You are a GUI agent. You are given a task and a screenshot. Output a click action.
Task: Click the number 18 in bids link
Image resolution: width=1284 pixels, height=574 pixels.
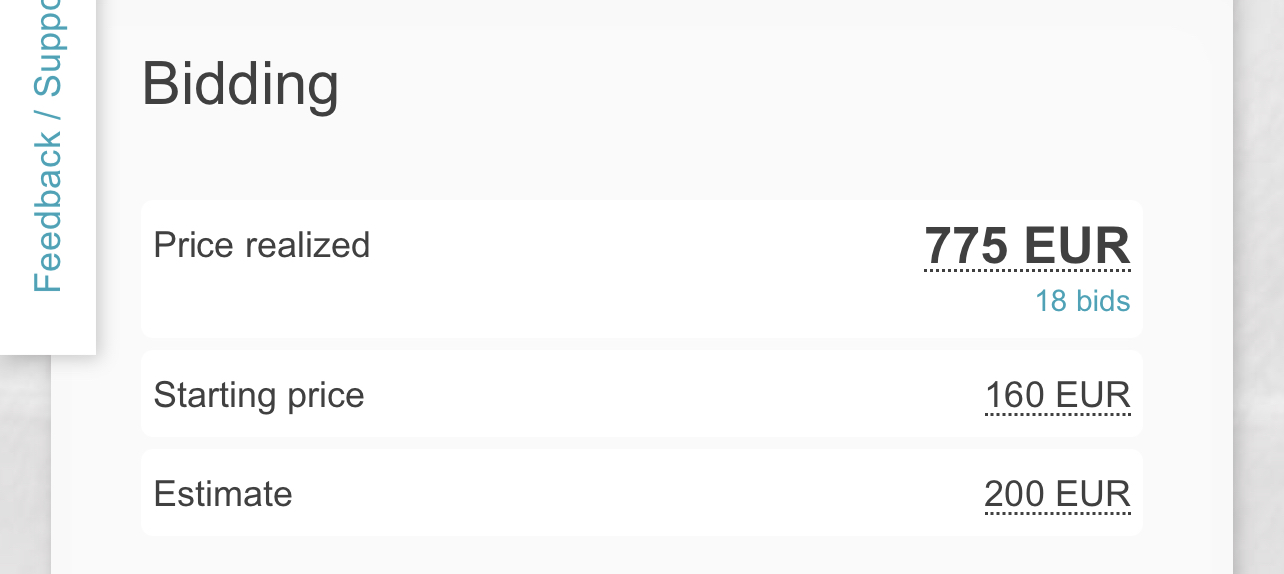click(x=1050, y=301)
